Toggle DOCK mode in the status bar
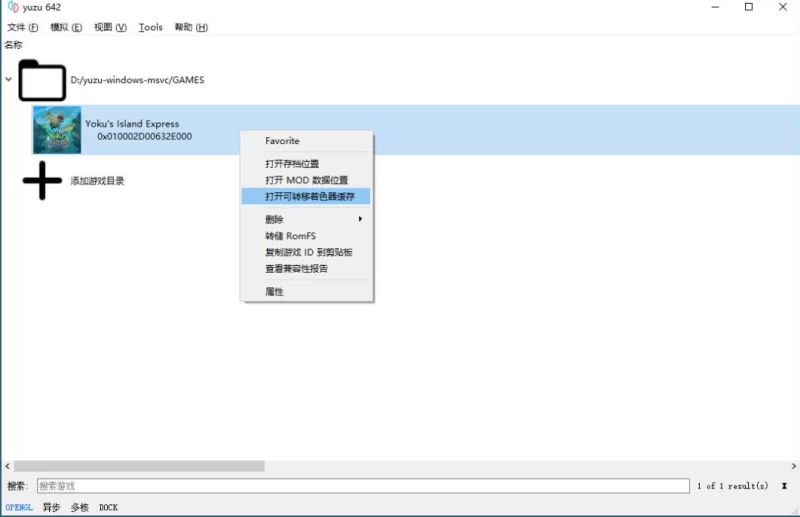The image size is (800, 517). tap(108, 507)
